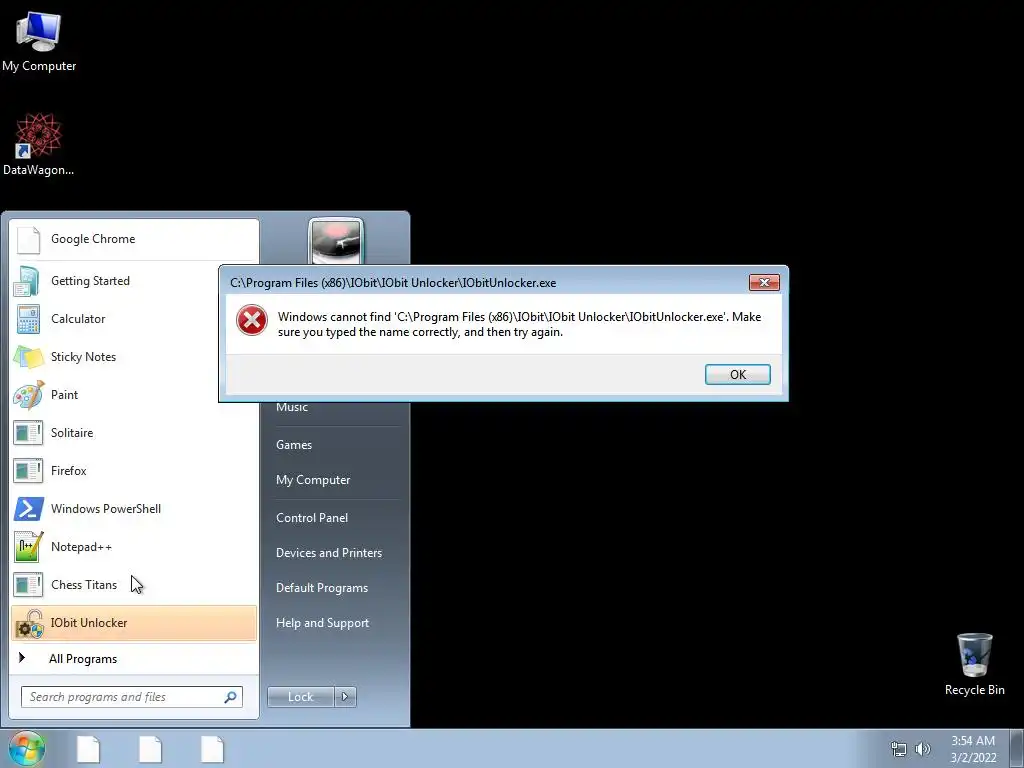
Task: Launch Google Chrome label in Start menu
Action: pos(93,239)
